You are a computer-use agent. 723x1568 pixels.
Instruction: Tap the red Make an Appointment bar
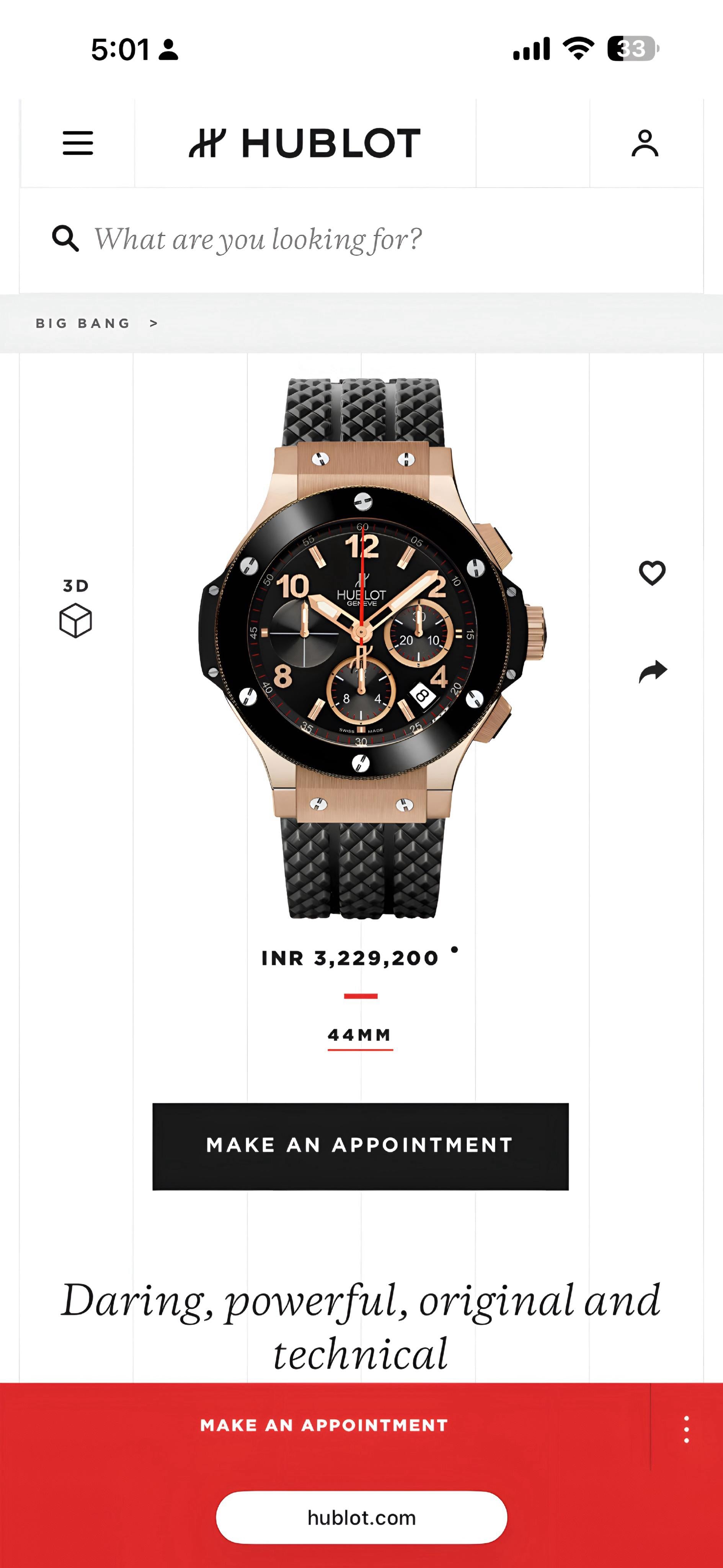coord(325,1425)
